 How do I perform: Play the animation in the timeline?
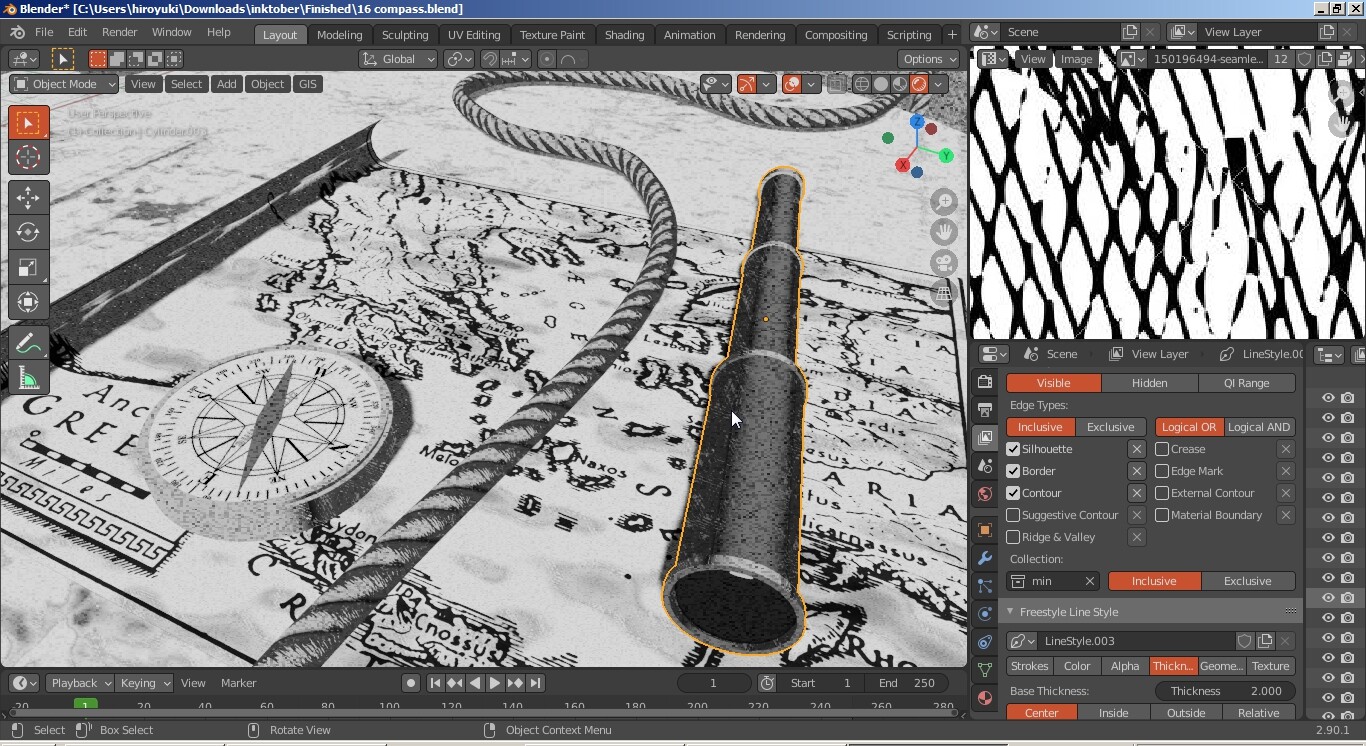click(x=495, y=683)
